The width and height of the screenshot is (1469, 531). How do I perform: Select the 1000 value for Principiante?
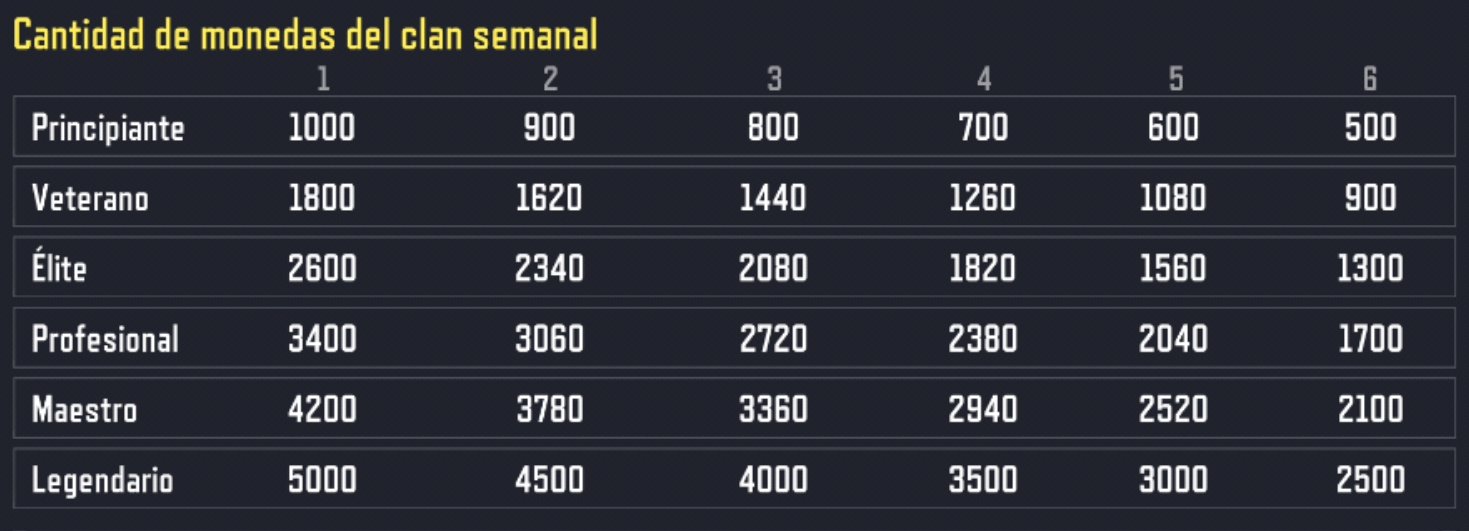322,127
